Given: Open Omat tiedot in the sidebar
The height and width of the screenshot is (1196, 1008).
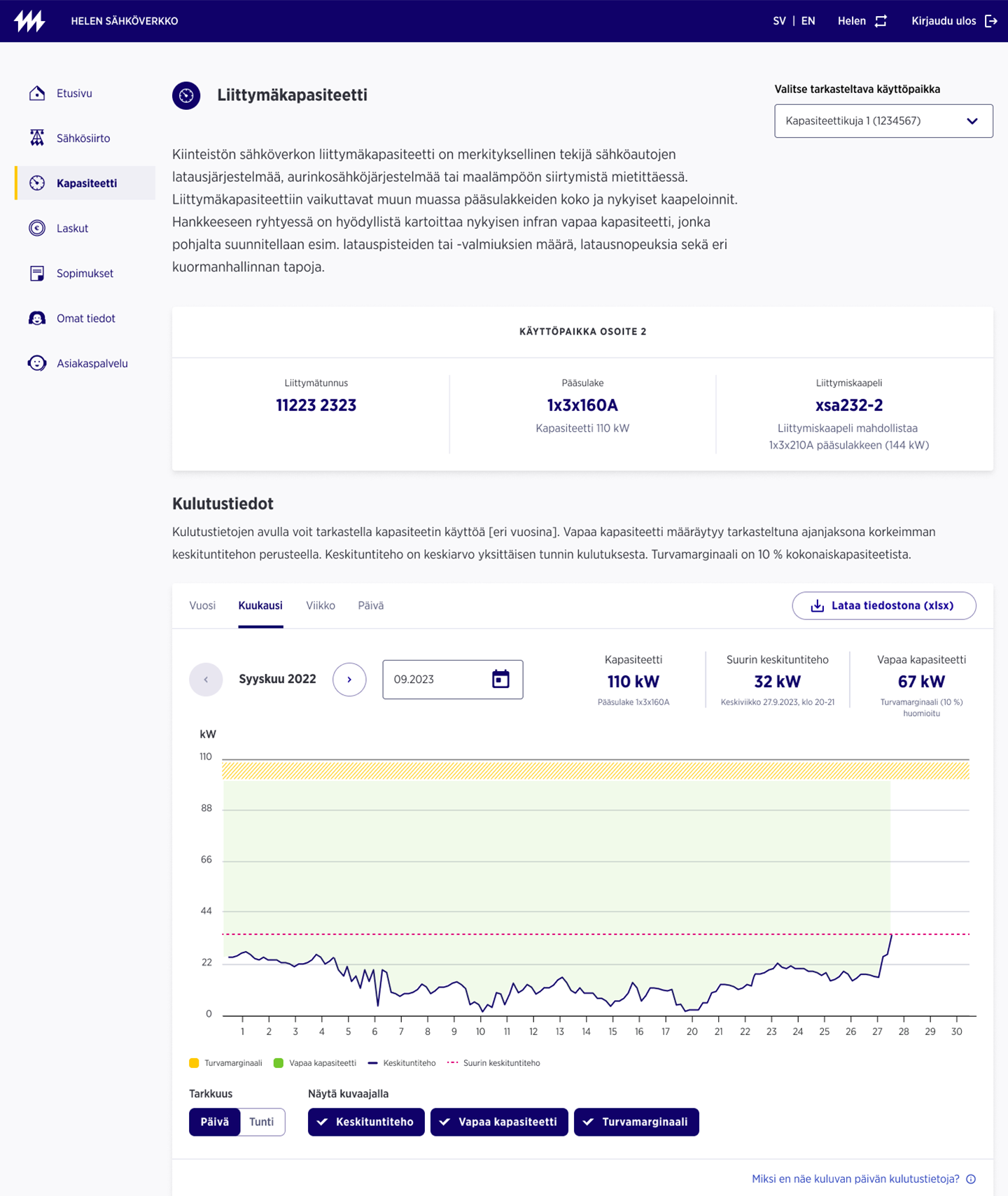Looking at the screenshot, I should click(x=85, y=318).
